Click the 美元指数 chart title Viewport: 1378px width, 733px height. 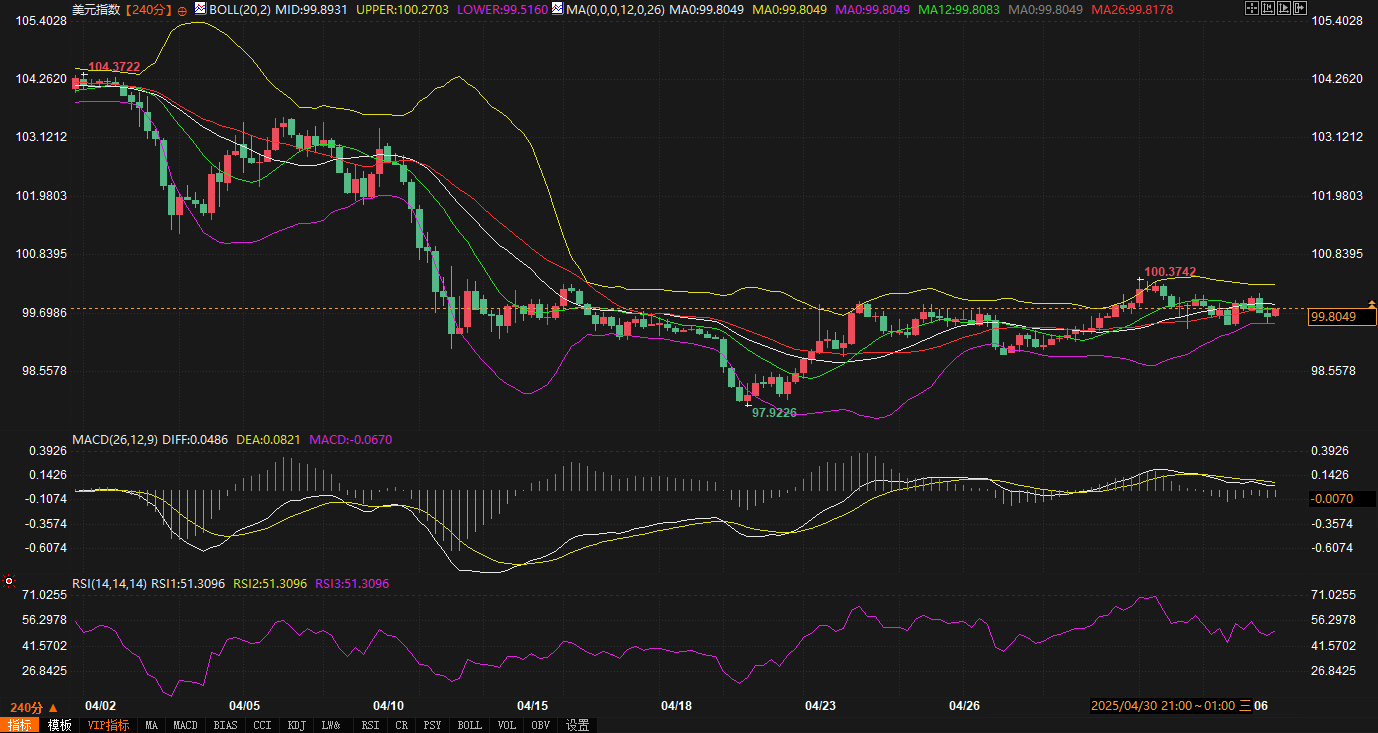click(x=96, y=9)
